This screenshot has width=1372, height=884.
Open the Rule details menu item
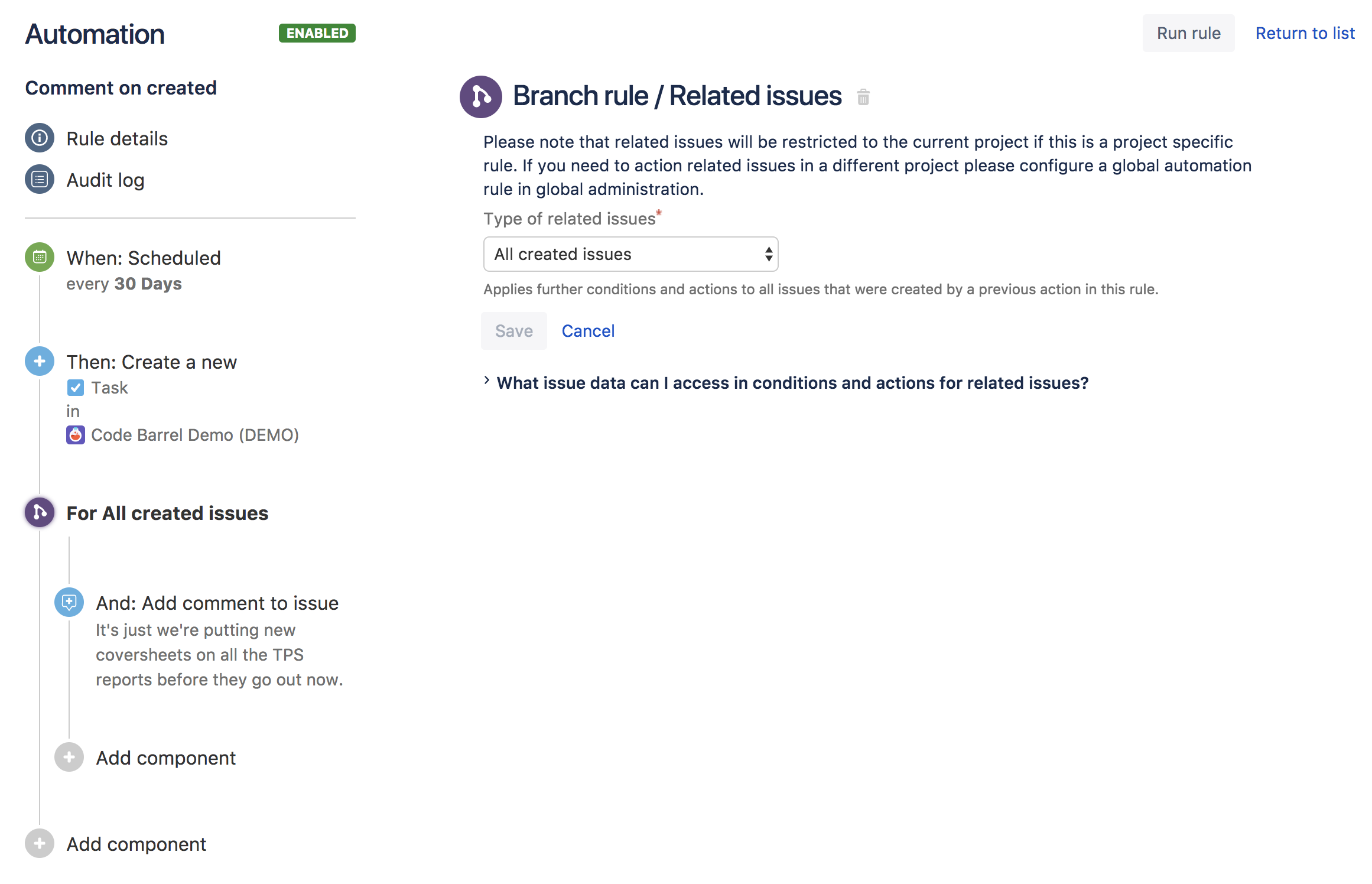tap(117, 139)
